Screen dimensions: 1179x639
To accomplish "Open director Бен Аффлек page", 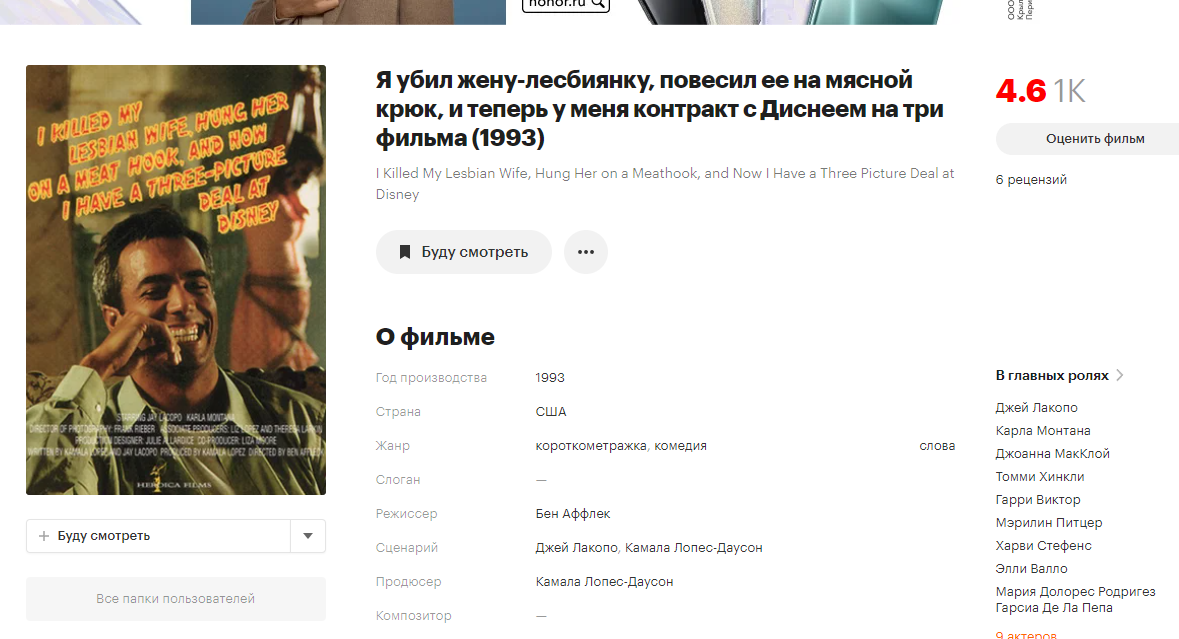I will (573, 513).
